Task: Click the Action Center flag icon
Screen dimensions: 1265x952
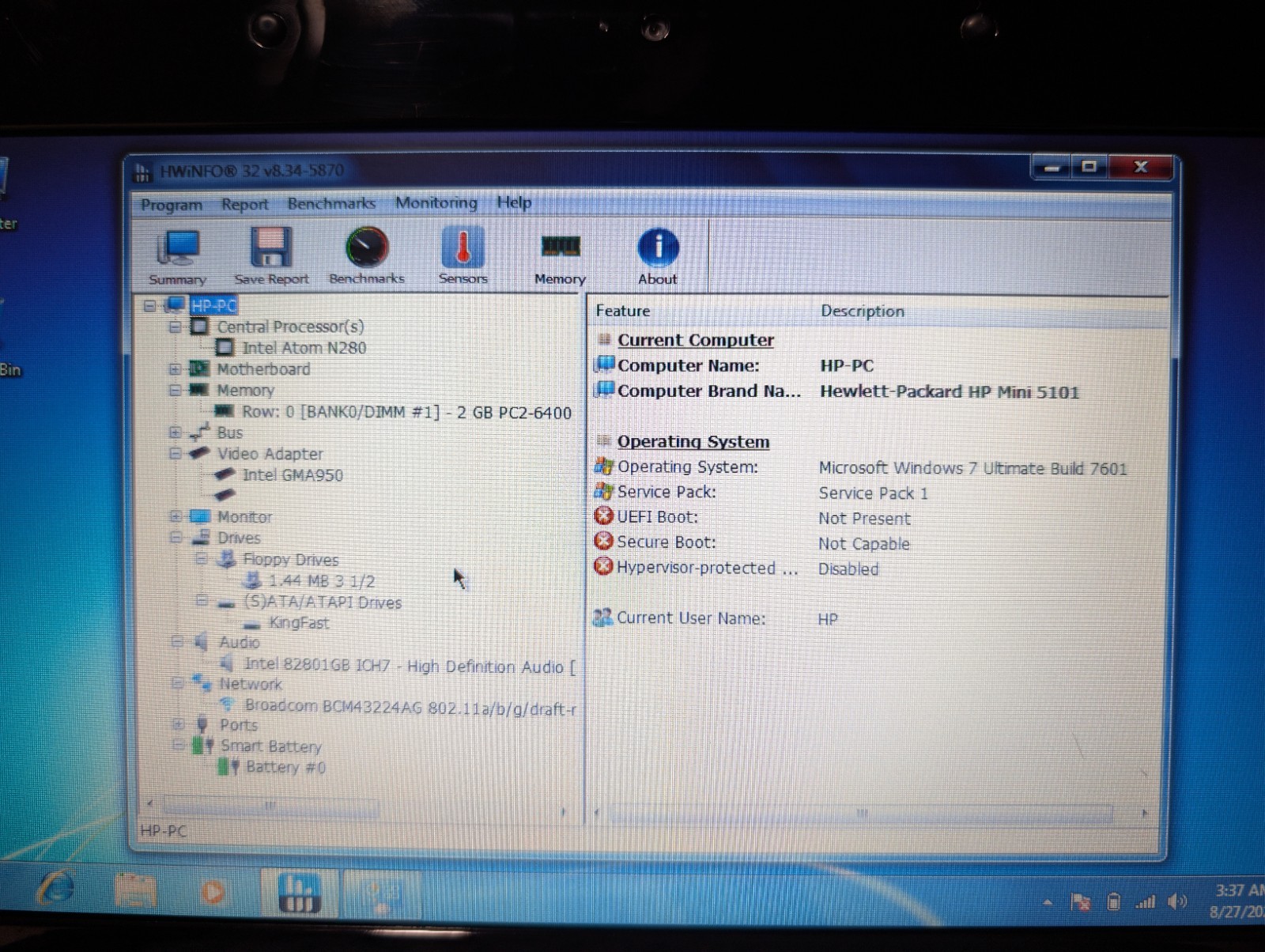Action: pyautogui.click(x=1080, y=902)
